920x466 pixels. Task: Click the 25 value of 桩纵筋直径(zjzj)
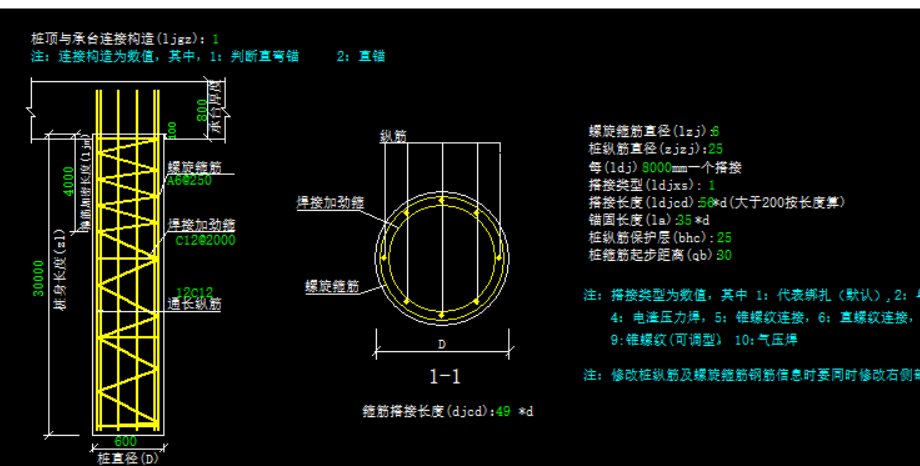coord(716,150)
